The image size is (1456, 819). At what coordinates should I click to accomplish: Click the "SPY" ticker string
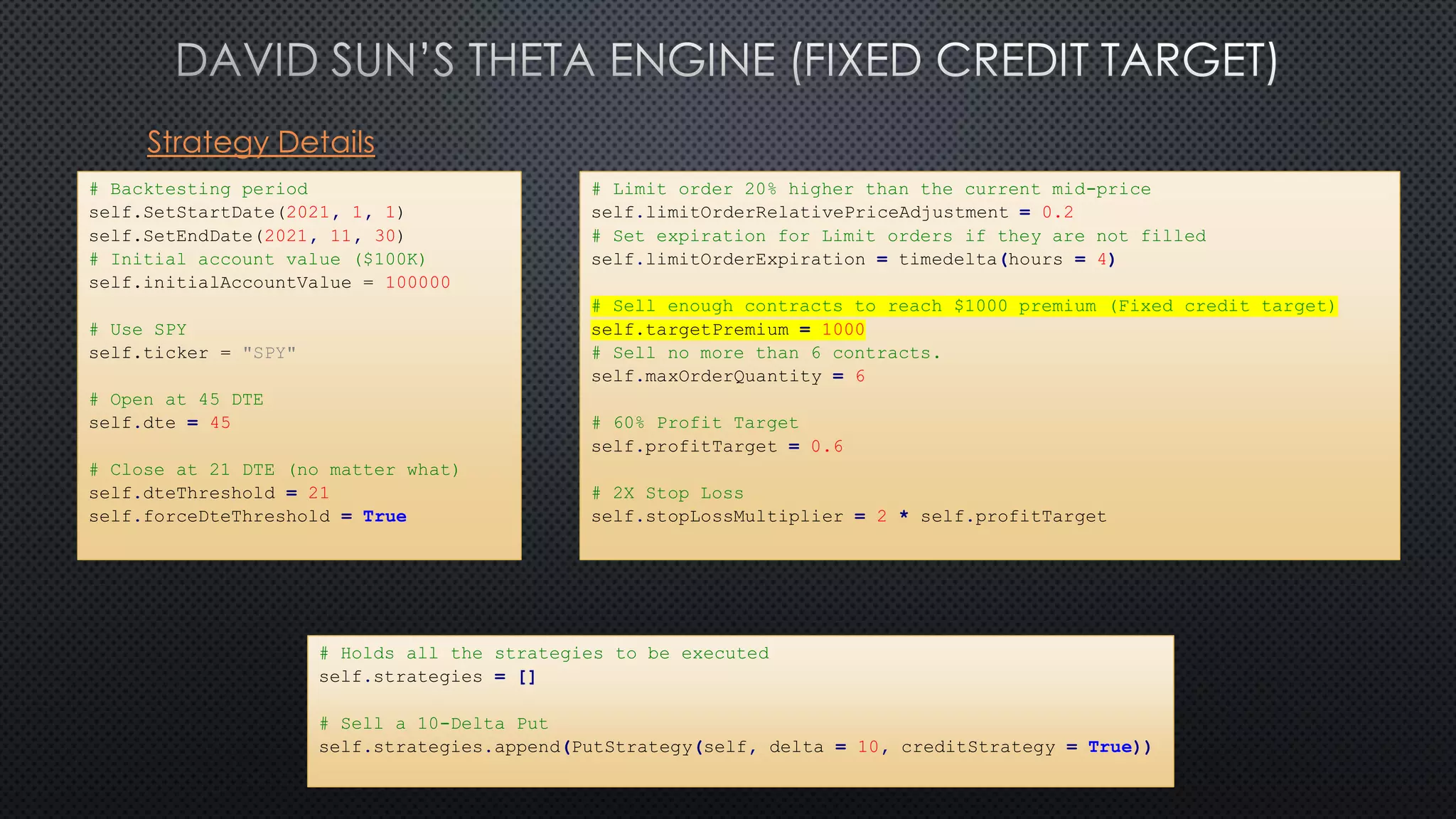click(269, 353)
